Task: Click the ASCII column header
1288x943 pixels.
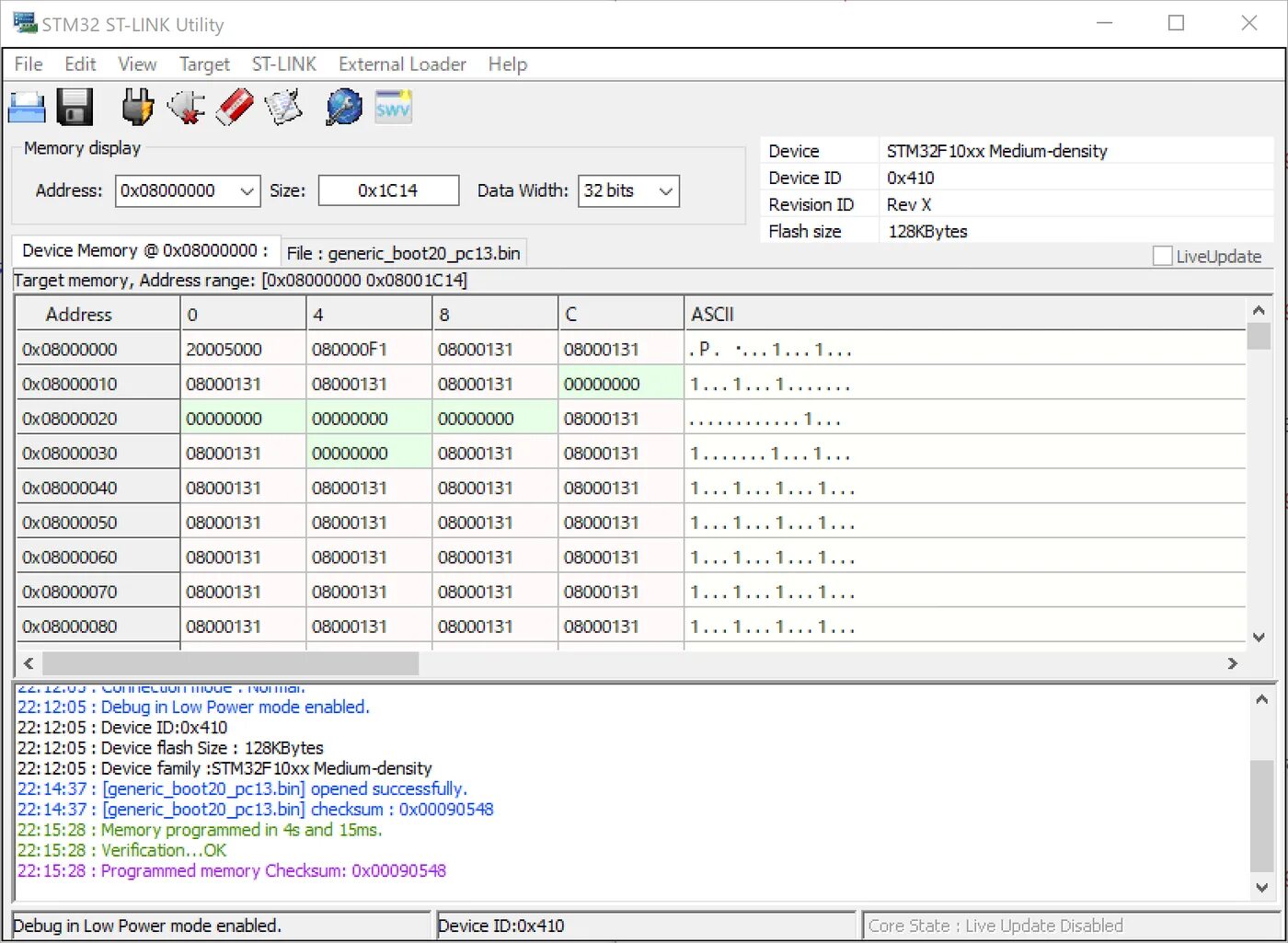Action: point(965,314)
